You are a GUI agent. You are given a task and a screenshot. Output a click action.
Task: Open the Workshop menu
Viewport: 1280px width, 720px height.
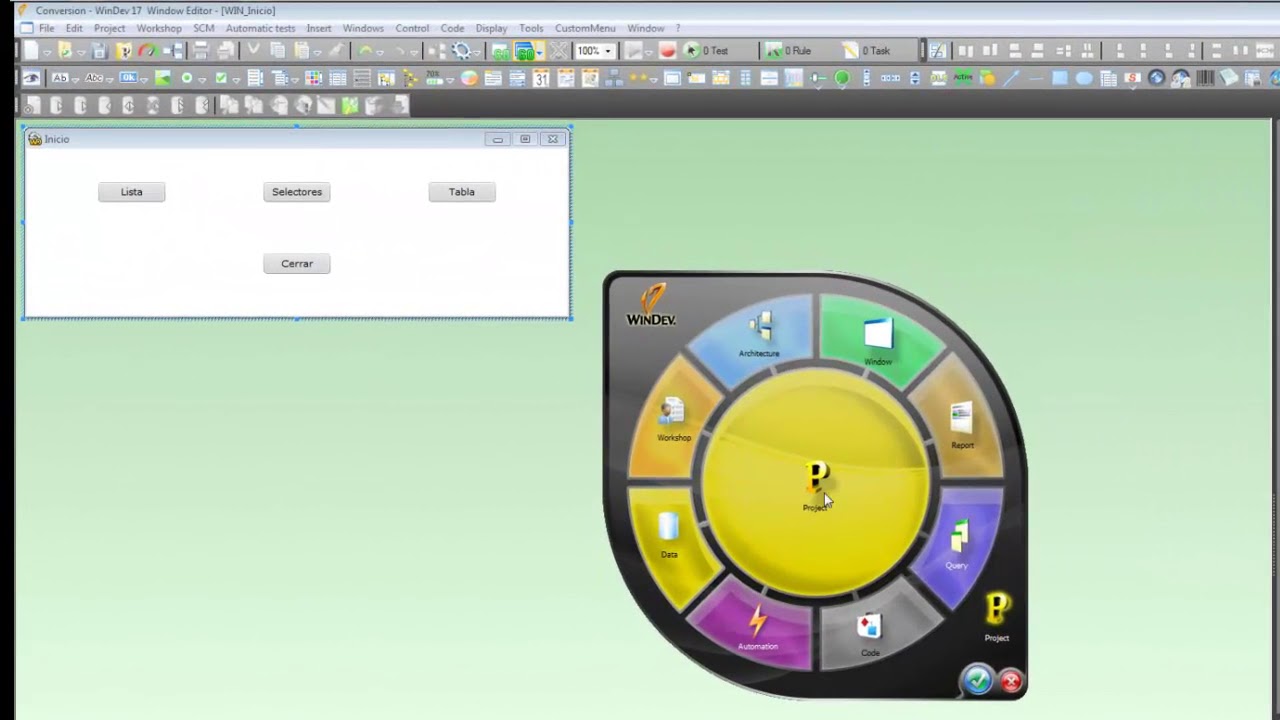159,28
